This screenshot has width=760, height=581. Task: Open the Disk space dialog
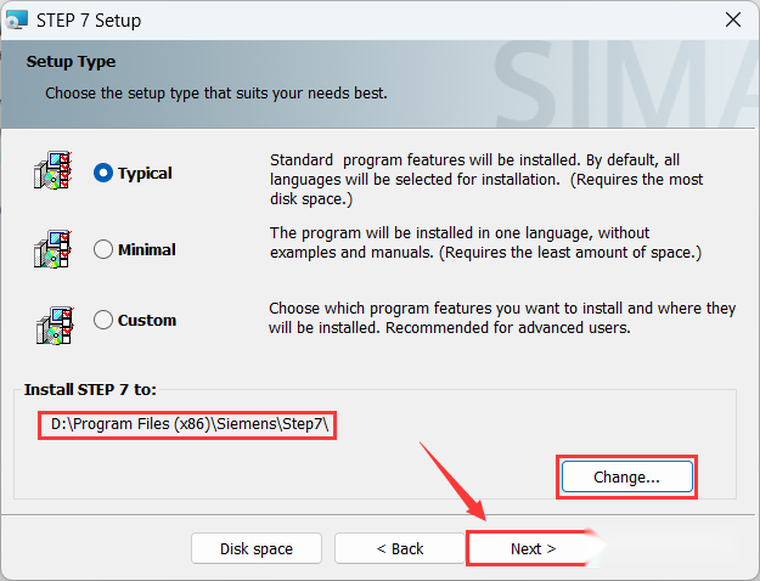point(256,548)
